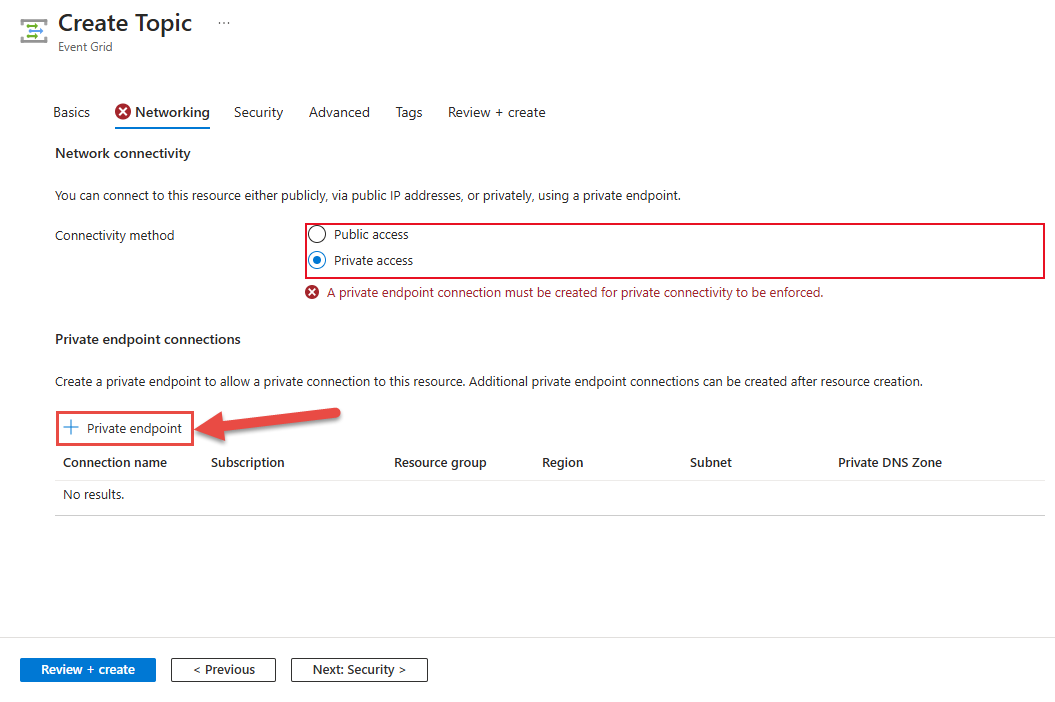Switch to the Basics tab
1055x702 pixels.
70,112
